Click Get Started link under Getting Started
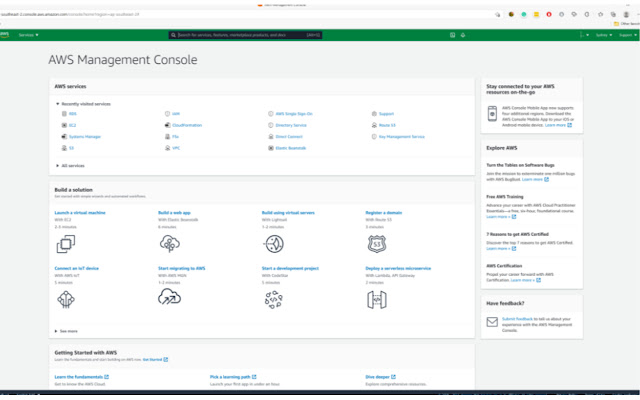This screenshot has height=400, width=640. click(155, 360)
